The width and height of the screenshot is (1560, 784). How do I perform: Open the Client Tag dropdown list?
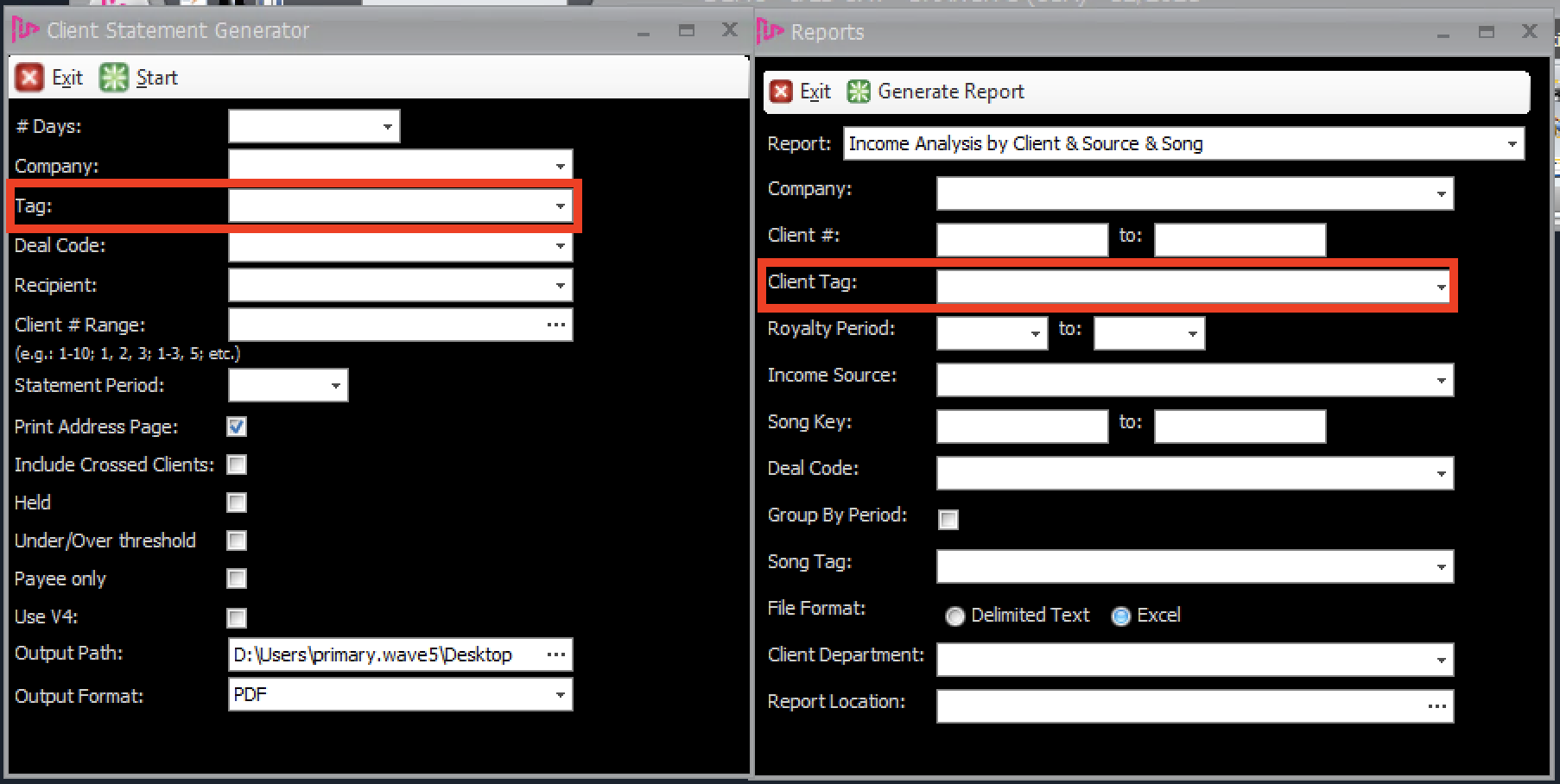point(1441,287)
